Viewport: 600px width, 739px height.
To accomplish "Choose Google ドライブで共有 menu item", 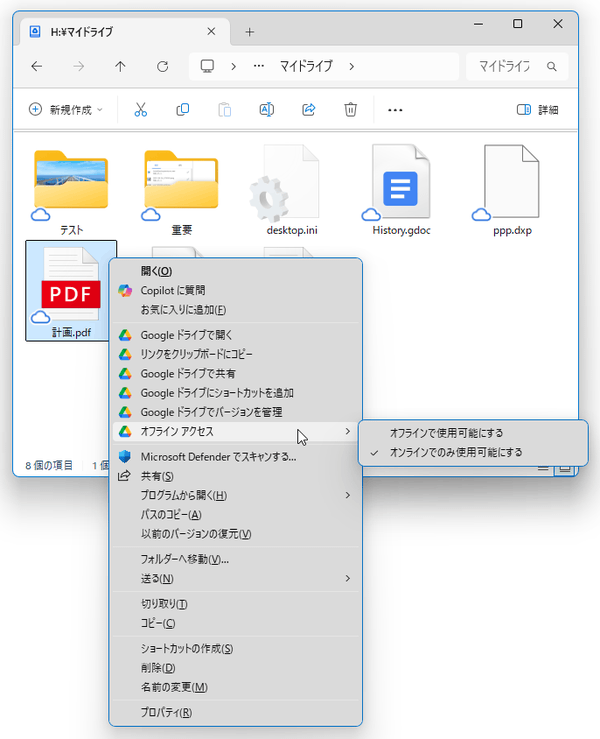I will point(188,373).
